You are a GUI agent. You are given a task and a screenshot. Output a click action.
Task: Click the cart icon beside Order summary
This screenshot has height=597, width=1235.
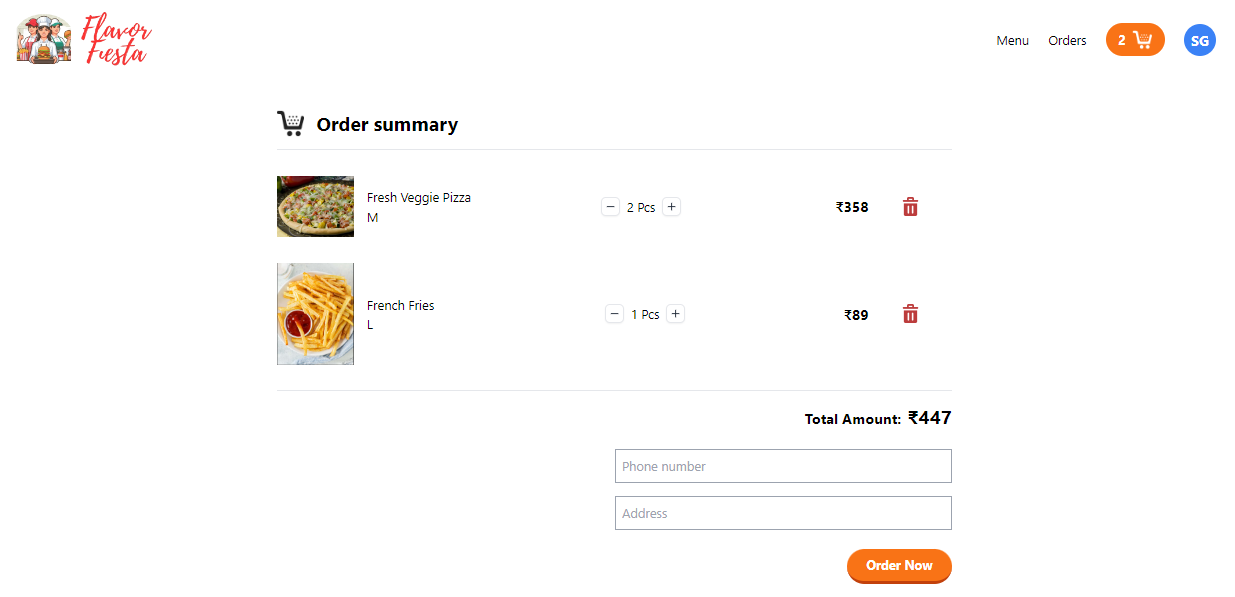290,124
